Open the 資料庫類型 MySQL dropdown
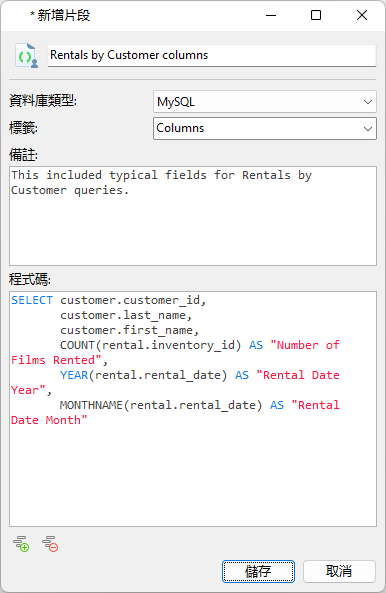This screenshot has height=593, width=386. pos(265,102)
